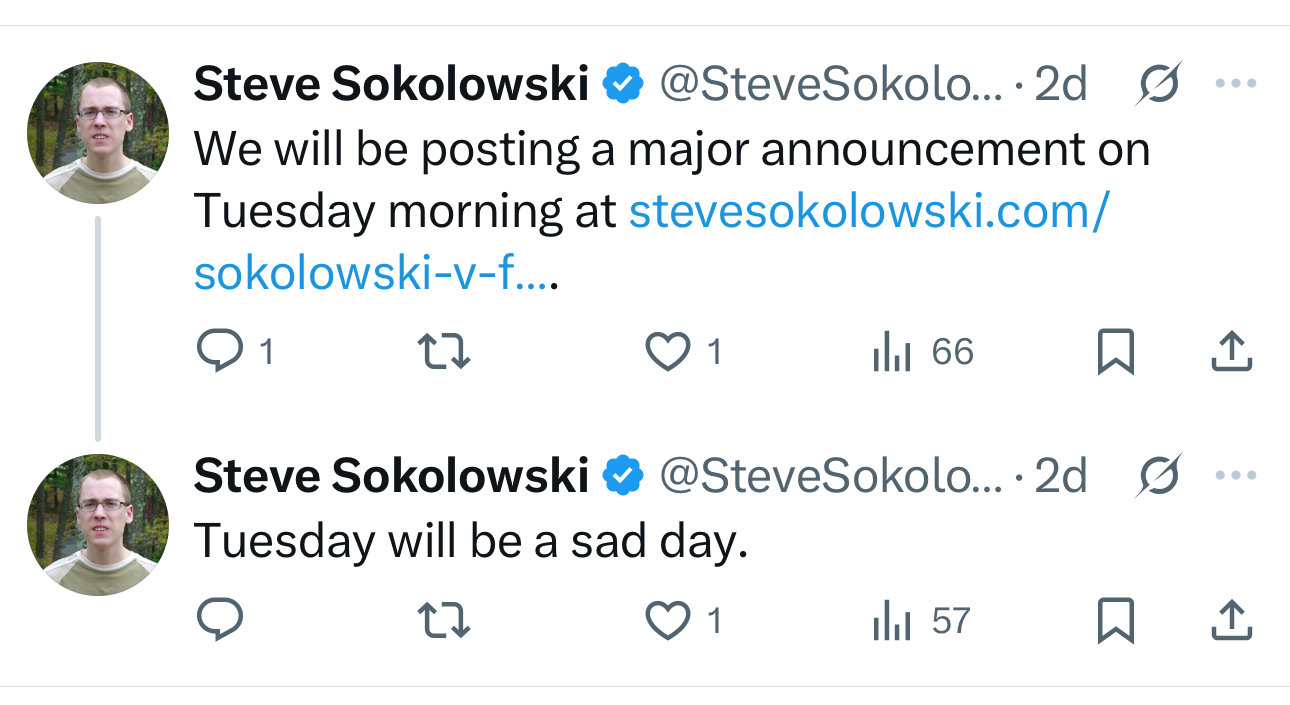This screenshot has height=705, width=1290.
Task: Reply to the major announcement tweet
Action: [220, 352]
